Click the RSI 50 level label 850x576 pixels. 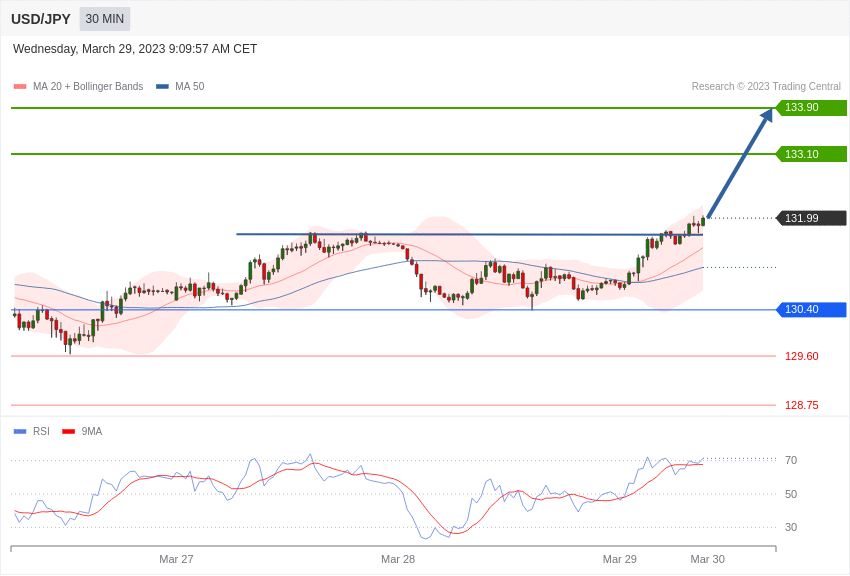click(791, 494)
